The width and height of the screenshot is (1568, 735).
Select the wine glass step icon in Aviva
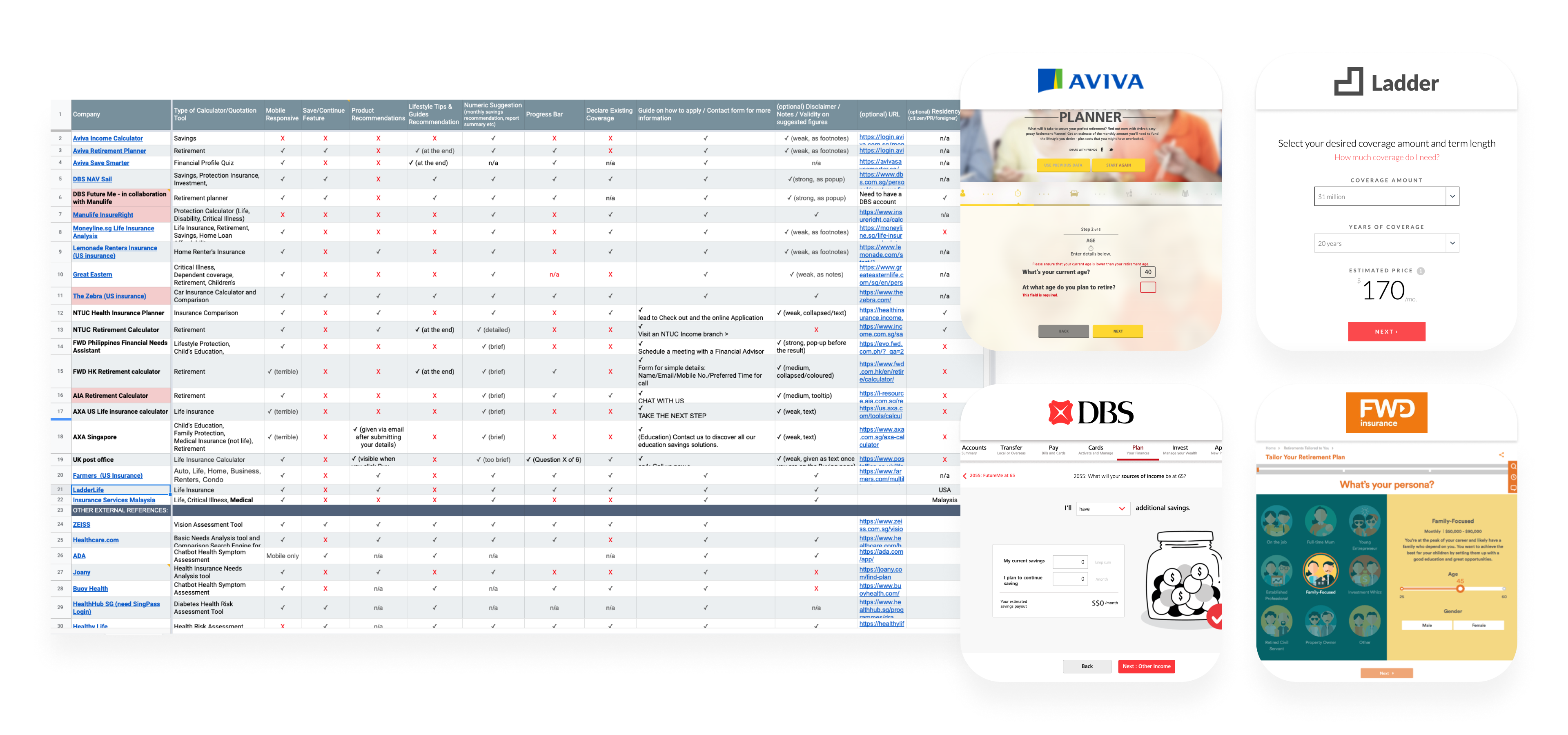(x=1129, y=194)
